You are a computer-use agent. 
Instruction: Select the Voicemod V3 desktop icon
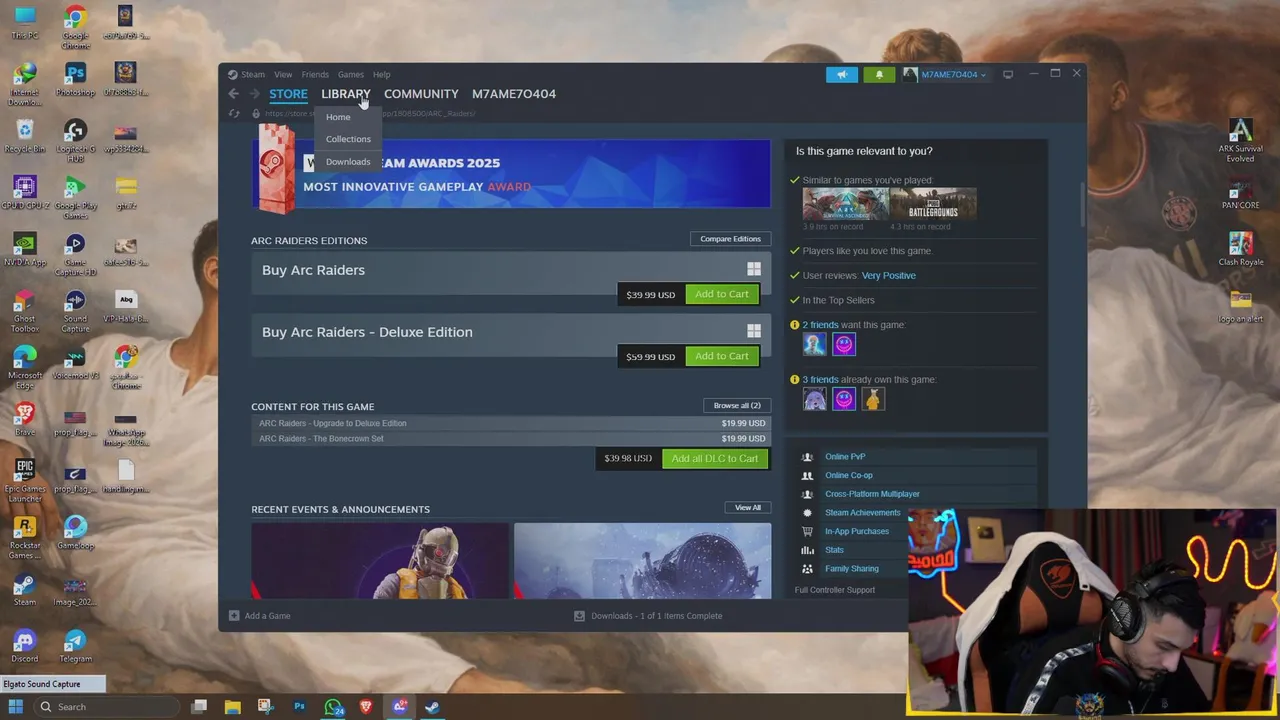tap(75, 364)
